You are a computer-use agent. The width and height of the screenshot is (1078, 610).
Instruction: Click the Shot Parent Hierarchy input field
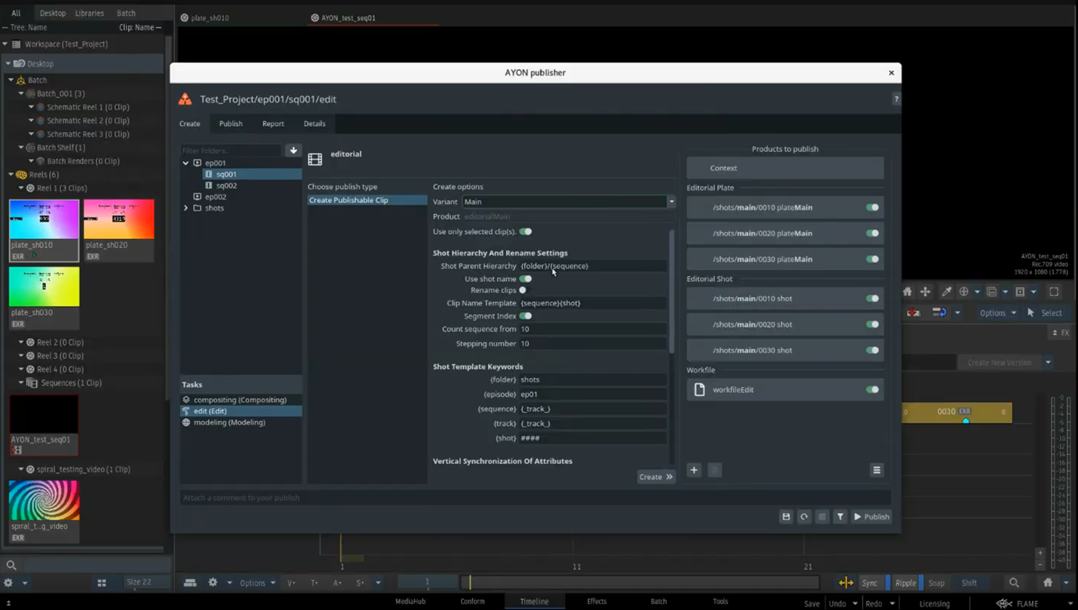tap(593, 266)
